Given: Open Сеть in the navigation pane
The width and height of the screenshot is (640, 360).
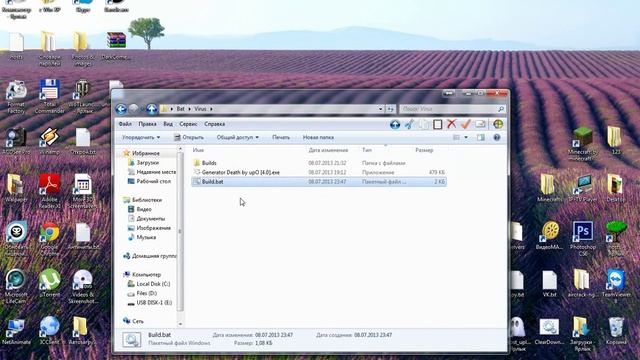Looking at the screenshot, I should click(138, 321).
